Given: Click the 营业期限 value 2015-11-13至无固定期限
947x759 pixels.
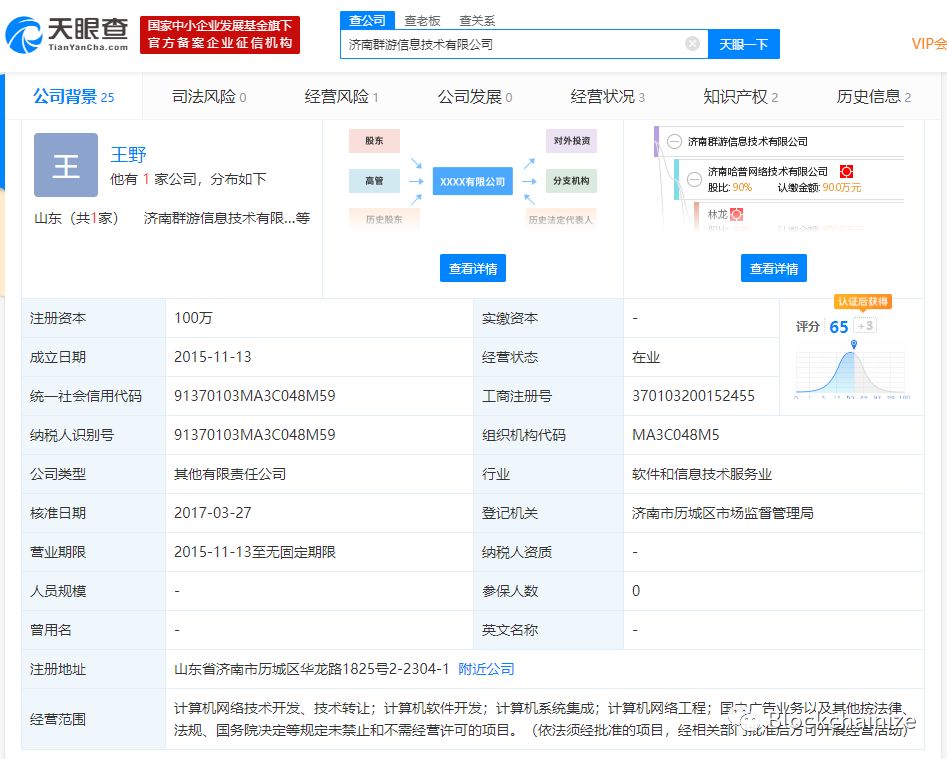Looking at the screenshot, I should [254, 552].
